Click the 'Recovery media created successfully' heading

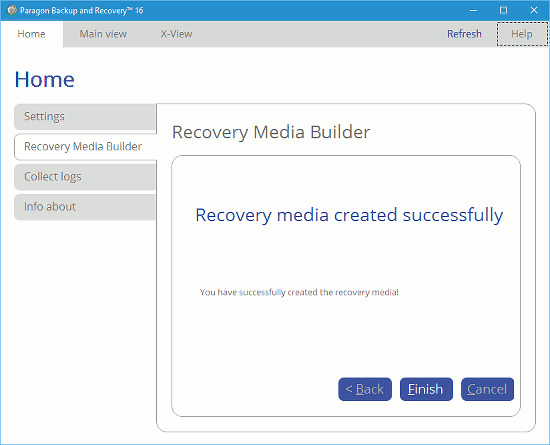349,215
